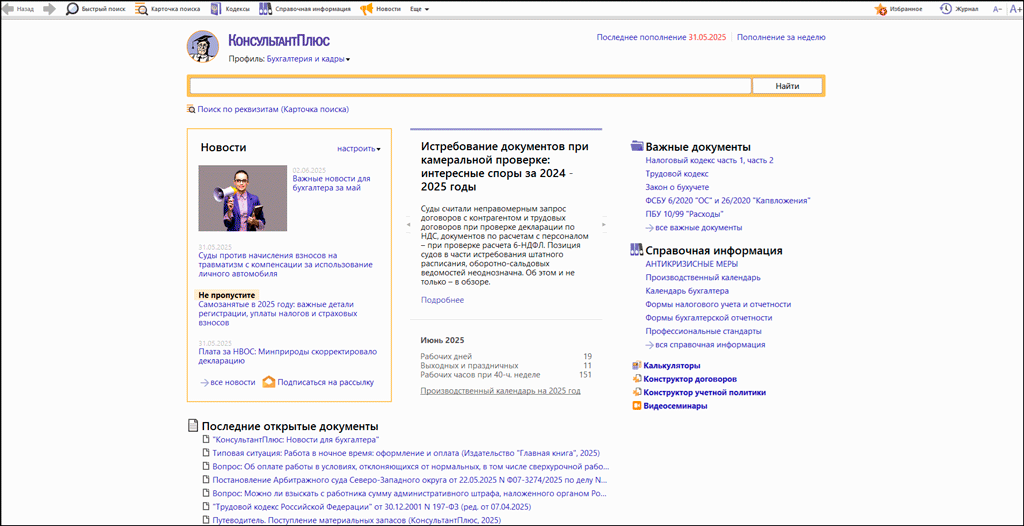Click the Конструктор договоров icon

[x=637, y=379]
